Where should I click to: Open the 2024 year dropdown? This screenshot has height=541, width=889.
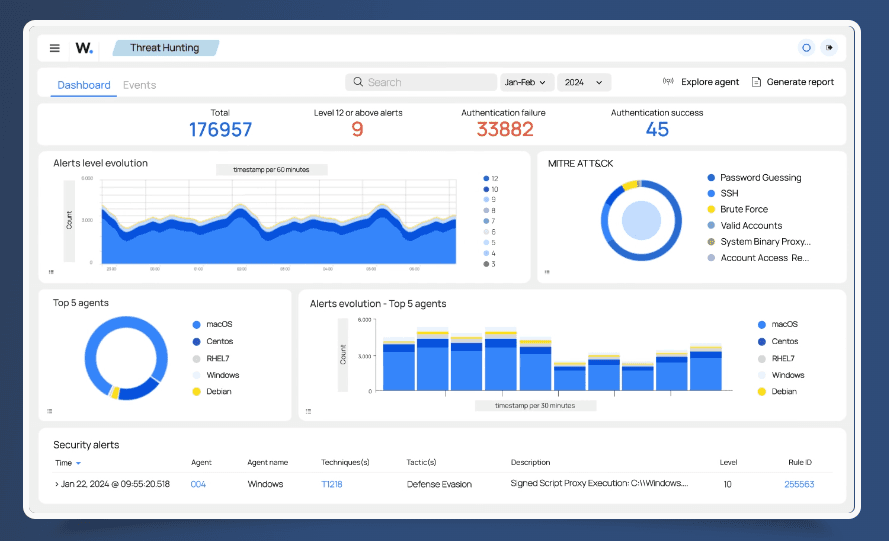coord(584,82)
